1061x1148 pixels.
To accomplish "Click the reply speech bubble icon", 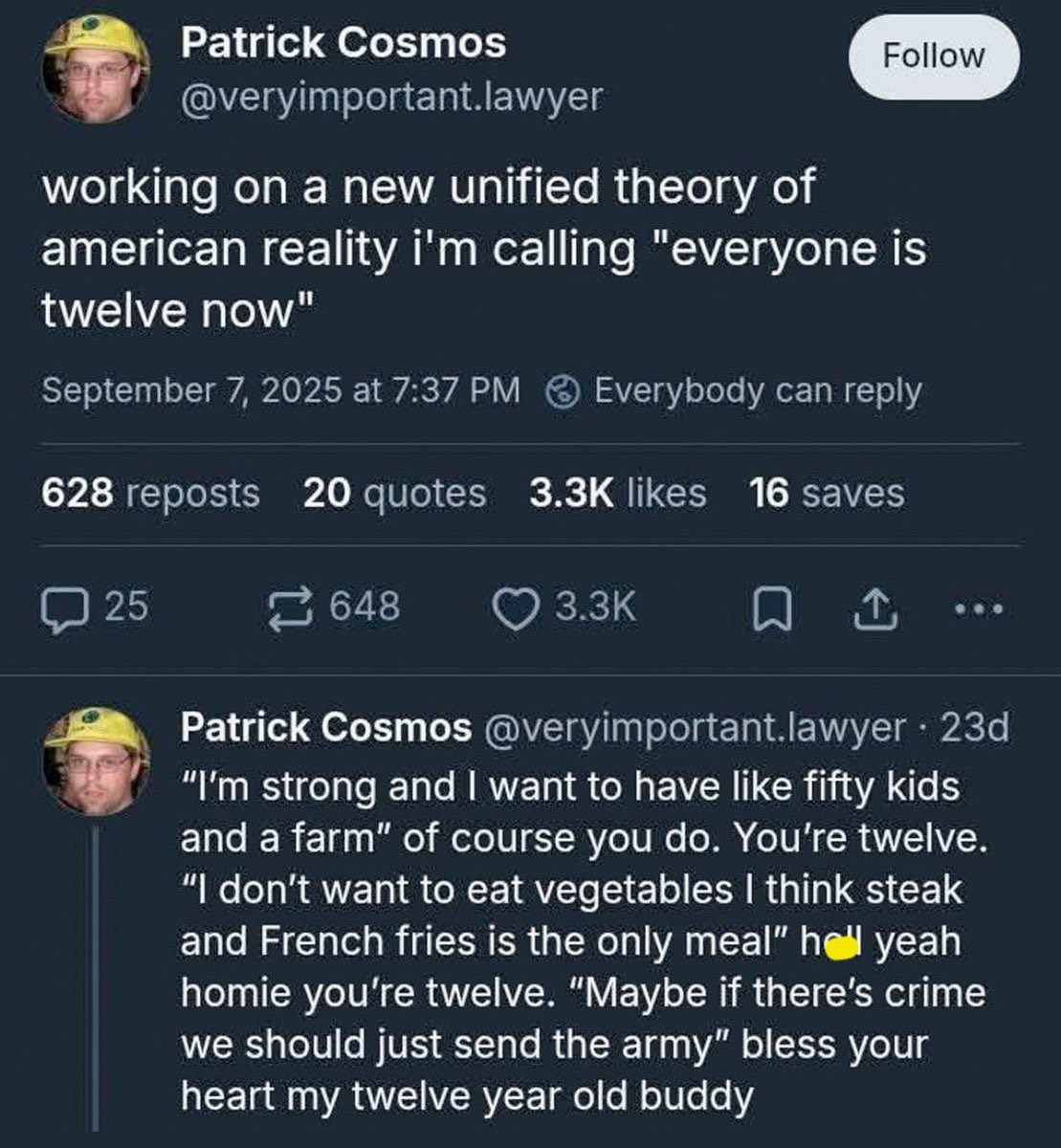I will click(65, 607).
